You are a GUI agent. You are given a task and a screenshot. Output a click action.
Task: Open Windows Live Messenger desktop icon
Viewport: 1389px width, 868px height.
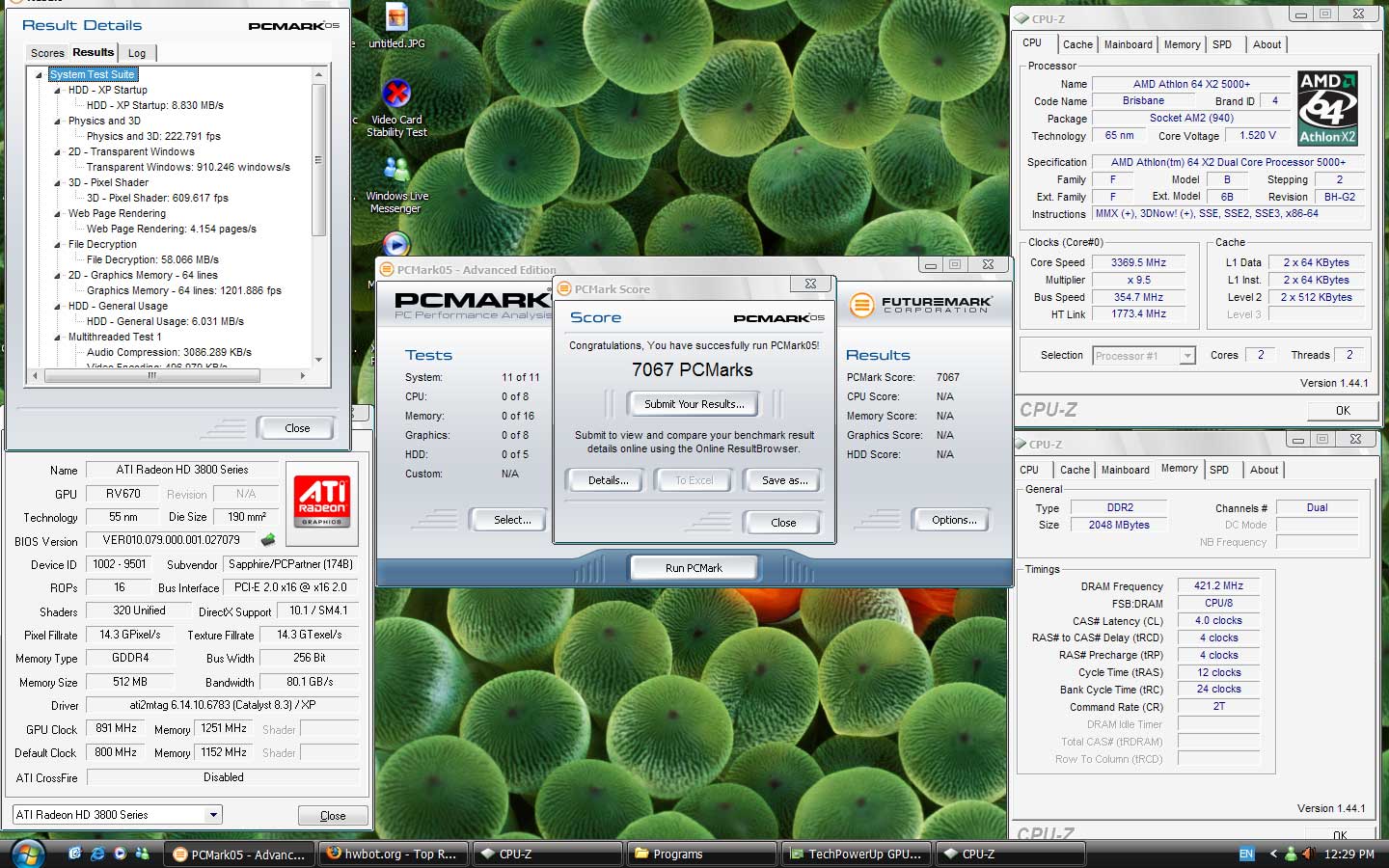point(396,185)
